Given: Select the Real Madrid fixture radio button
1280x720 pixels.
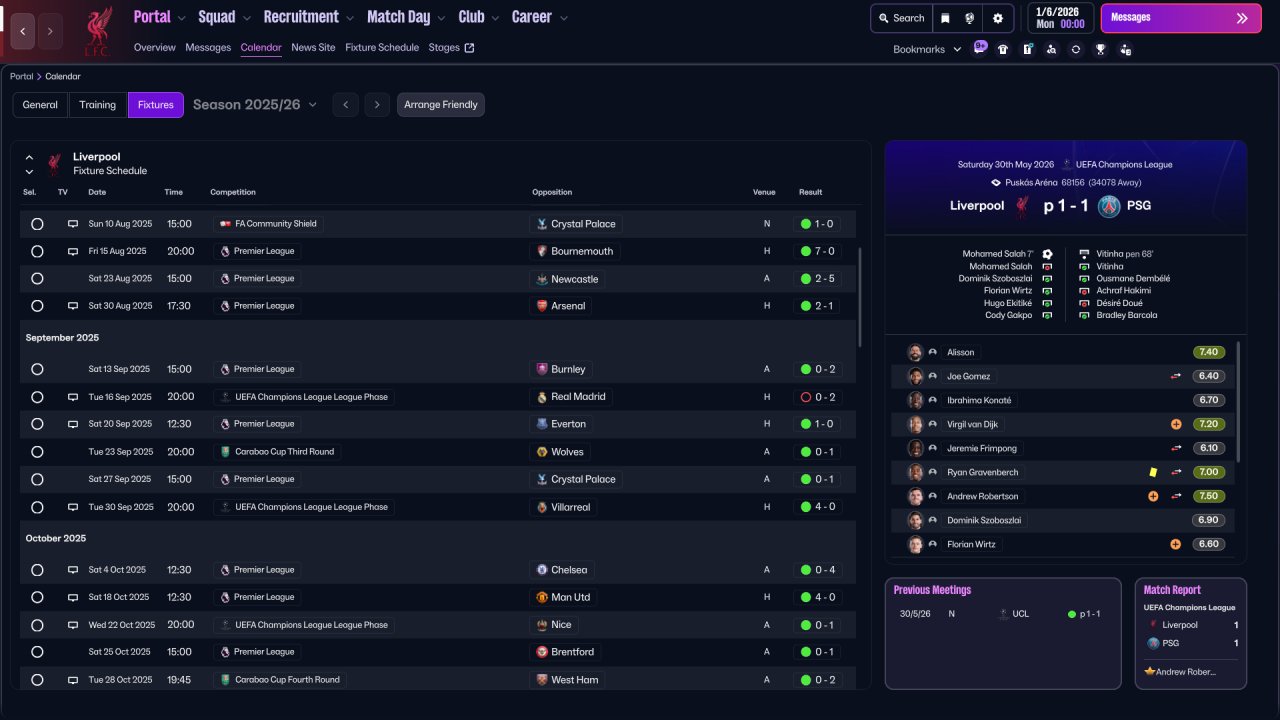Looking at the screenshot, I should tap(37, 397).
